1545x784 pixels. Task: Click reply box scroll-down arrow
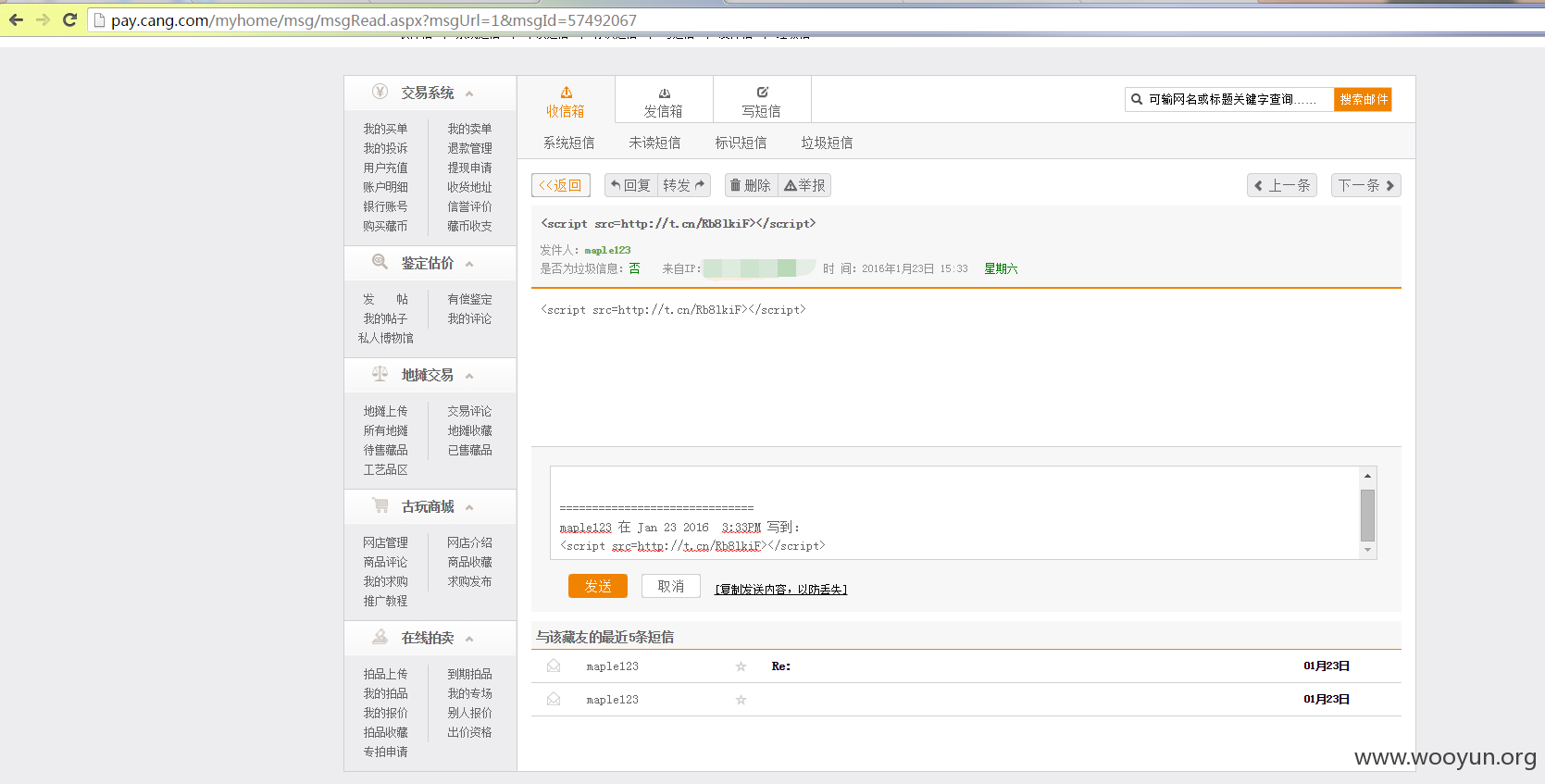coord(1367,550)
